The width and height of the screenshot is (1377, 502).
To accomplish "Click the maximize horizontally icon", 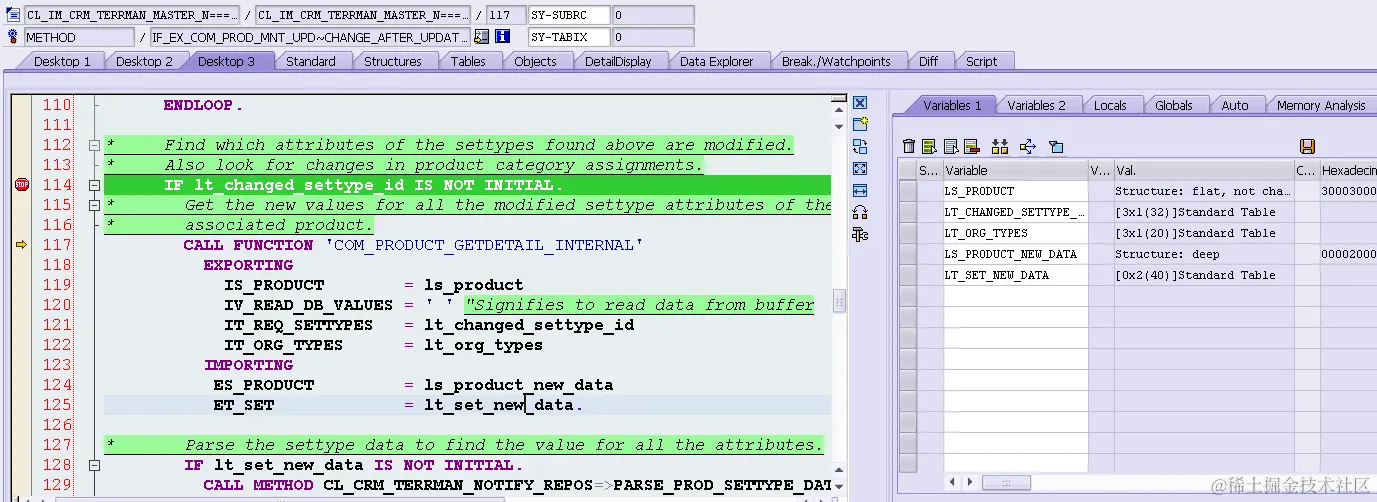I will (x=859, y=190).
